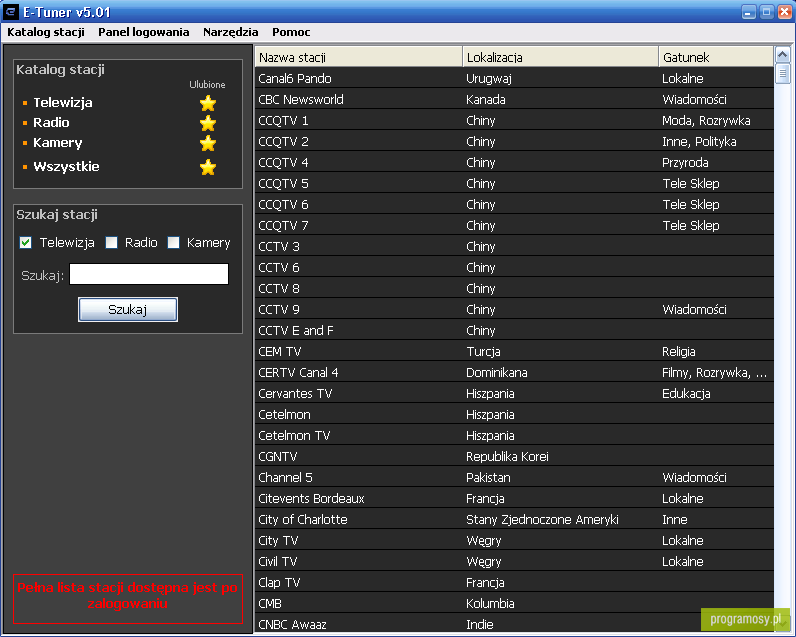Focus the Szukaj text input field
Viewport: 796px width, 637px height.
(x=149, y=274)
